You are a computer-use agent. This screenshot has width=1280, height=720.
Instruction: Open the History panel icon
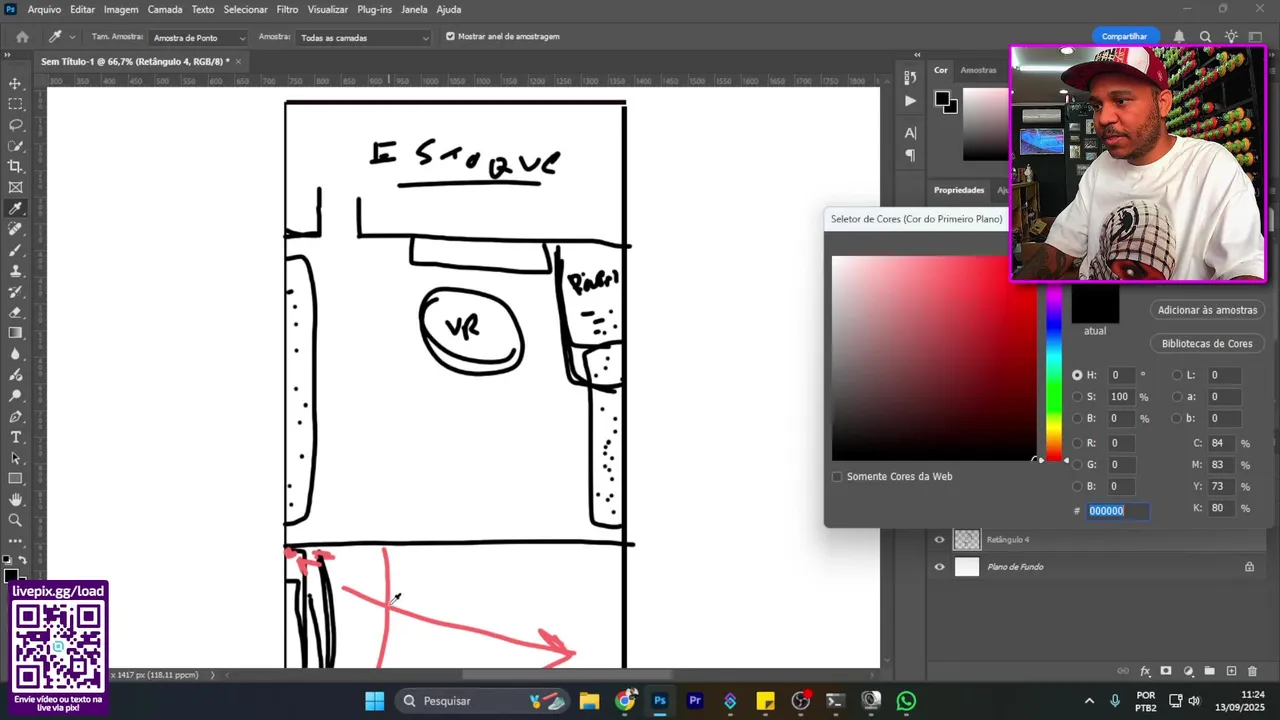(x=910, y=77)
